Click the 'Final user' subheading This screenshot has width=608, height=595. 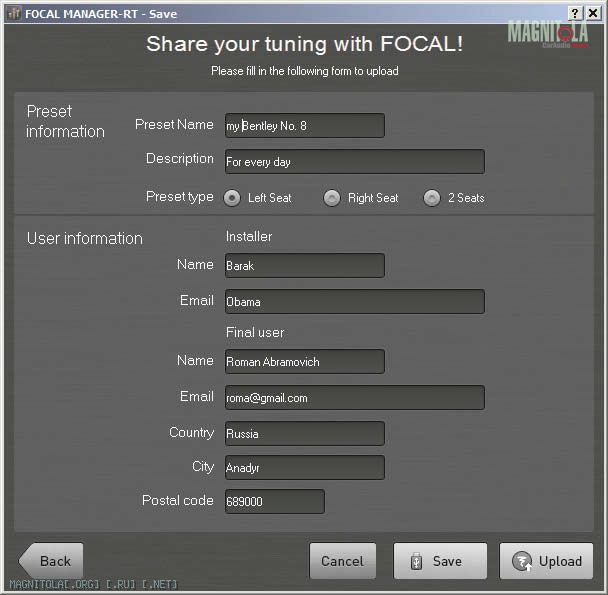pos(255,332)
